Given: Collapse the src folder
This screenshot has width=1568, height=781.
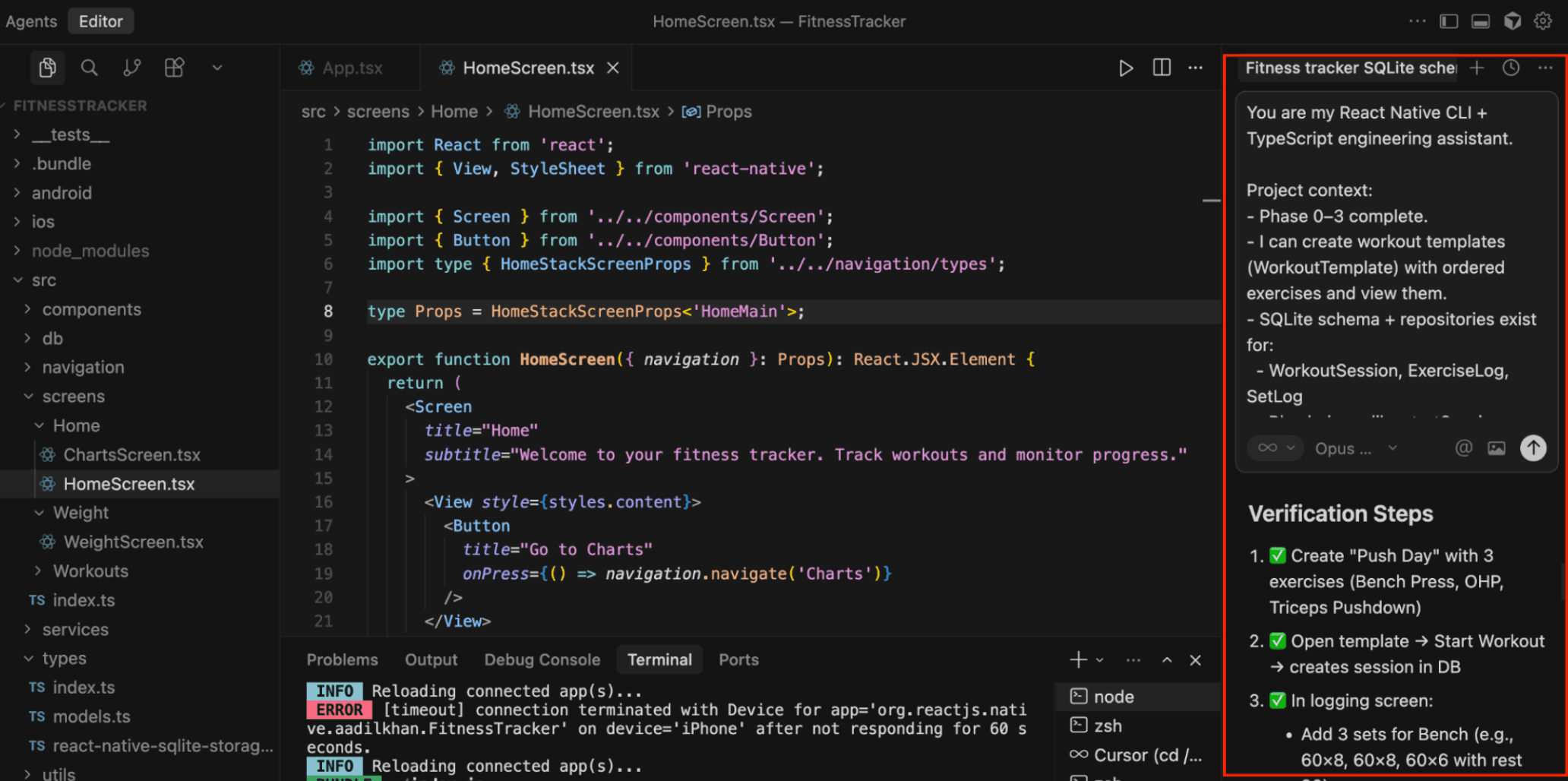Looking at the screenshot, I should coord(43,280).
